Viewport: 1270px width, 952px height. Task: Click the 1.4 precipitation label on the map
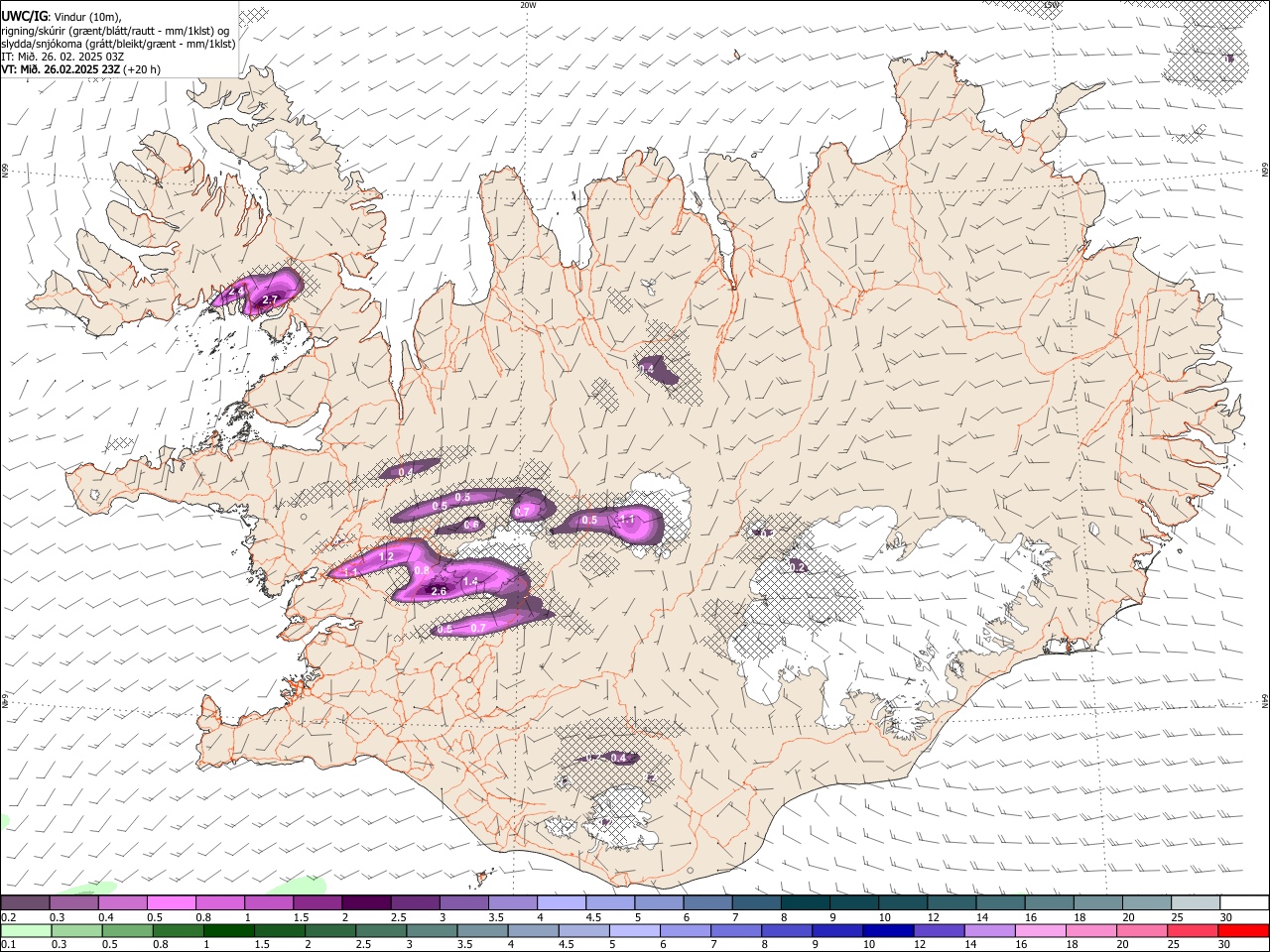(471, 581)
